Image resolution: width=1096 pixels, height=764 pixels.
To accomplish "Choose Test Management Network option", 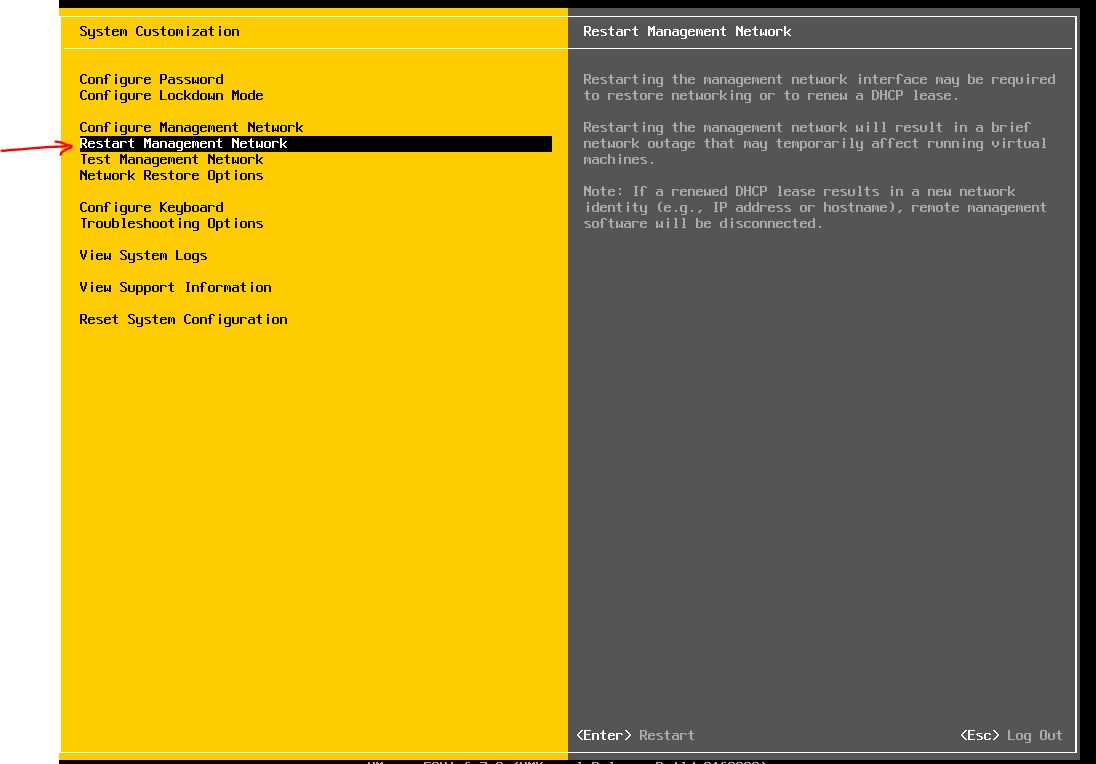I will [171, 159].
